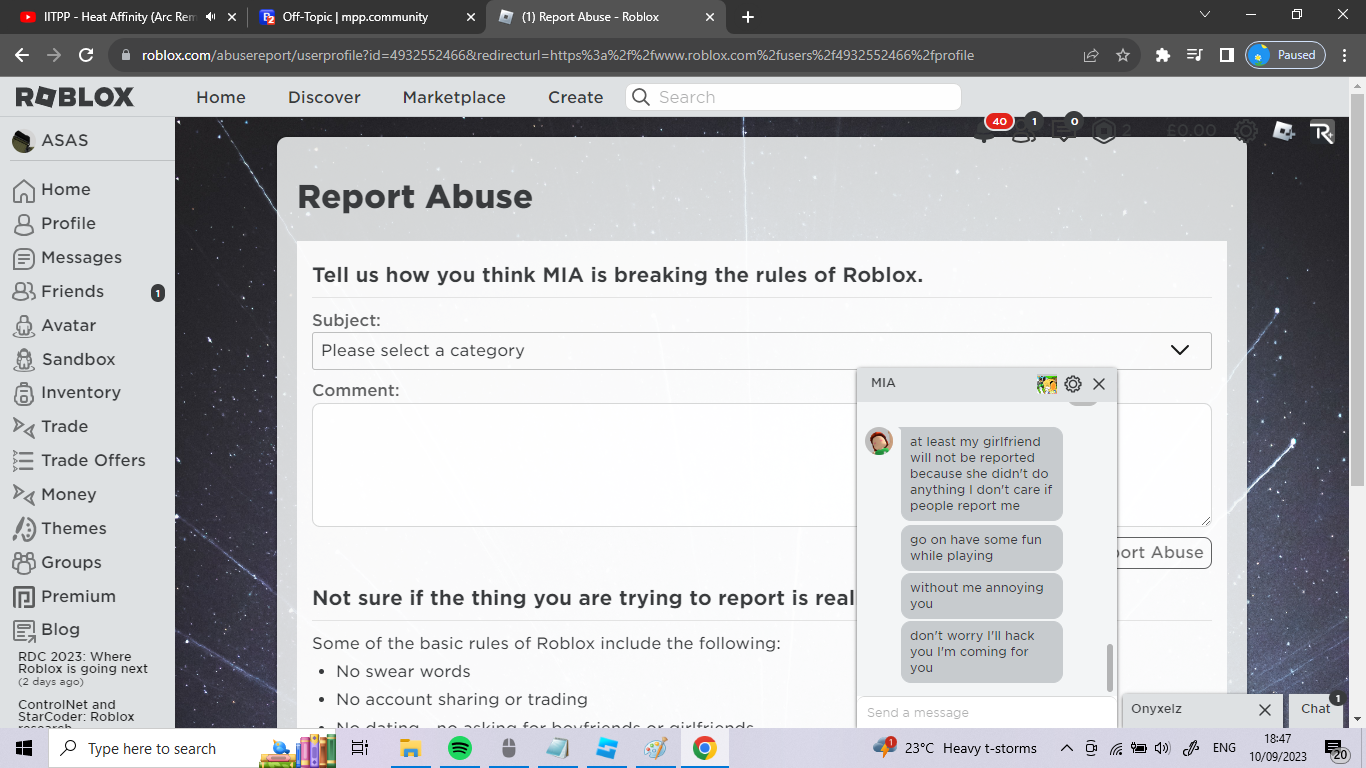Toggle Chrome side panel icon
Viewport: 1366px width, 768px height.
[x=1226, y=55]
